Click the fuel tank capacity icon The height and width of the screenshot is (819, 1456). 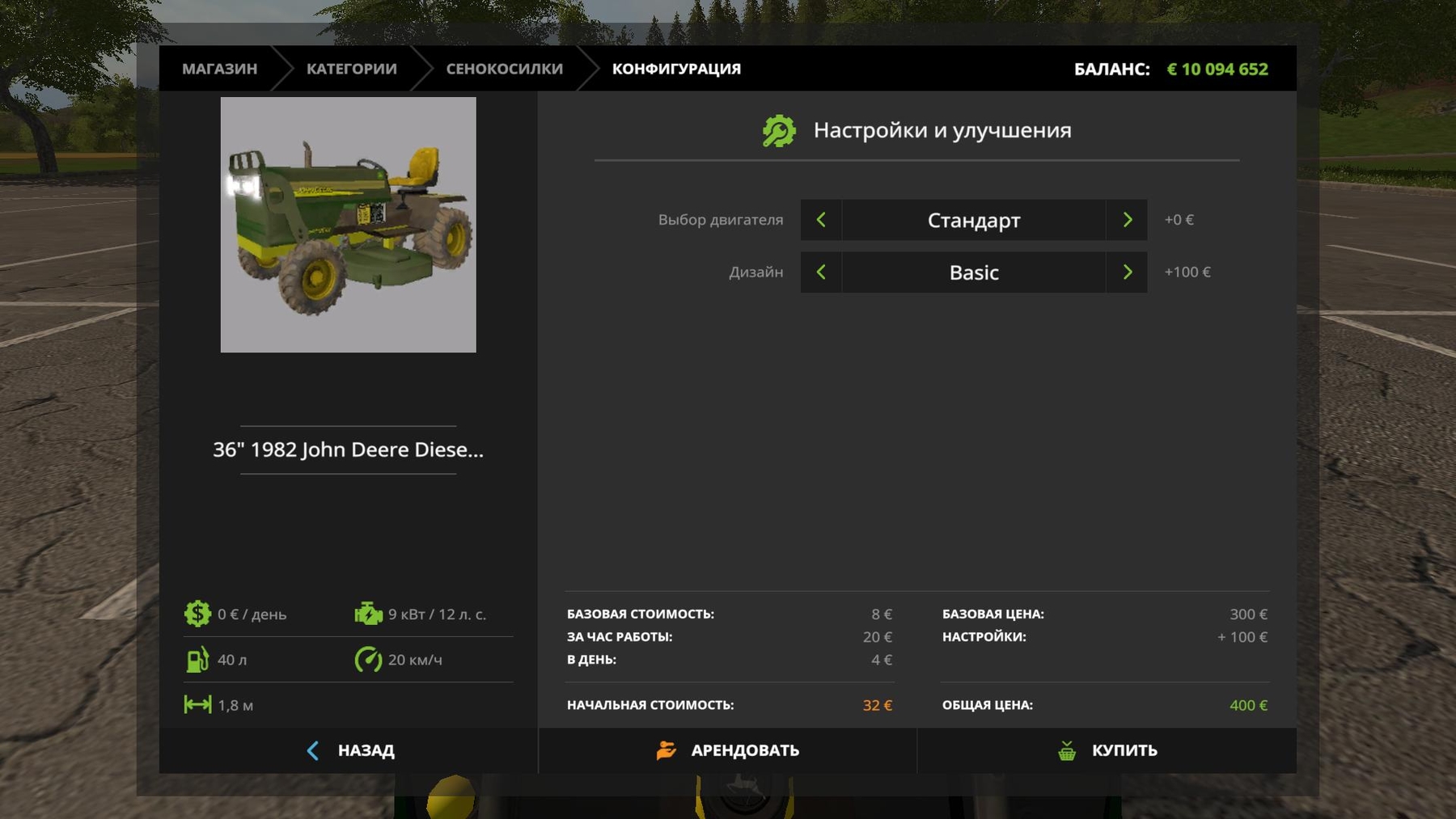197,660
